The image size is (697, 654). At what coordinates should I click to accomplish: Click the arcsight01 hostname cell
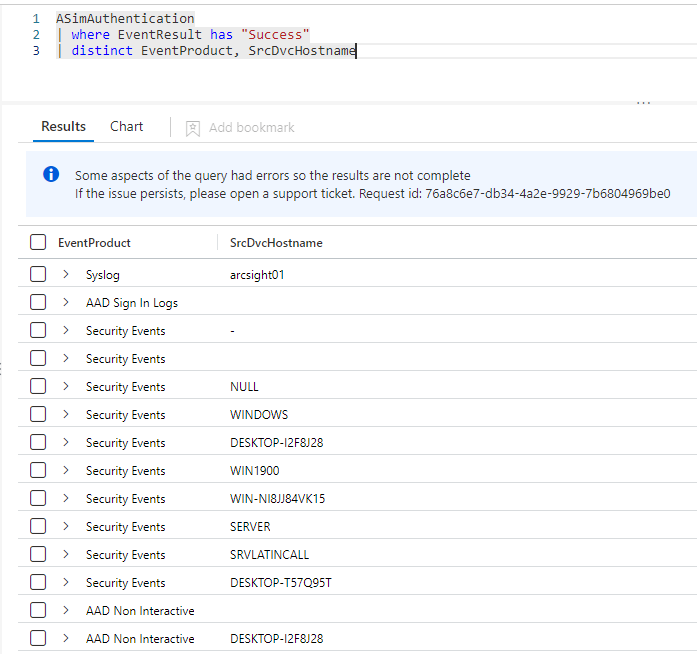tap(257, 275)
